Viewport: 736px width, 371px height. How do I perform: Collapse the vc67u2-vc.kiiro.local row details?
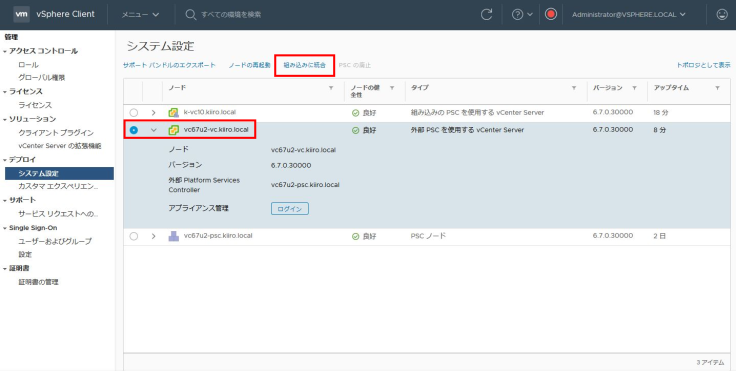pos(153,130)
